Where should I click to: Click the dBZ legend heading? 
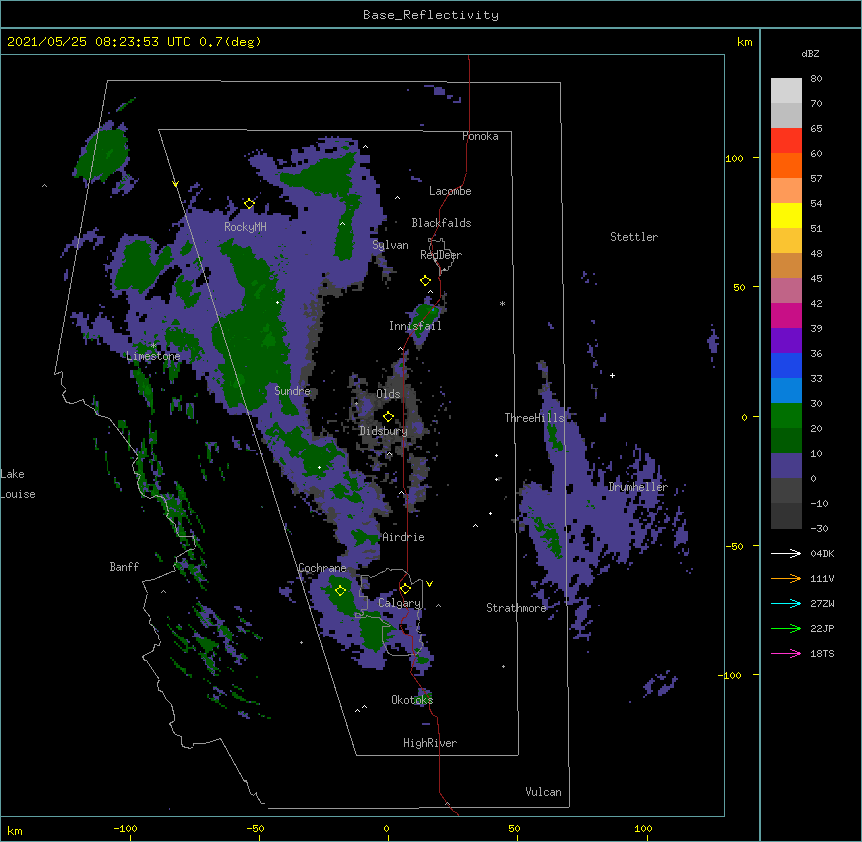[x=810, y=54]
